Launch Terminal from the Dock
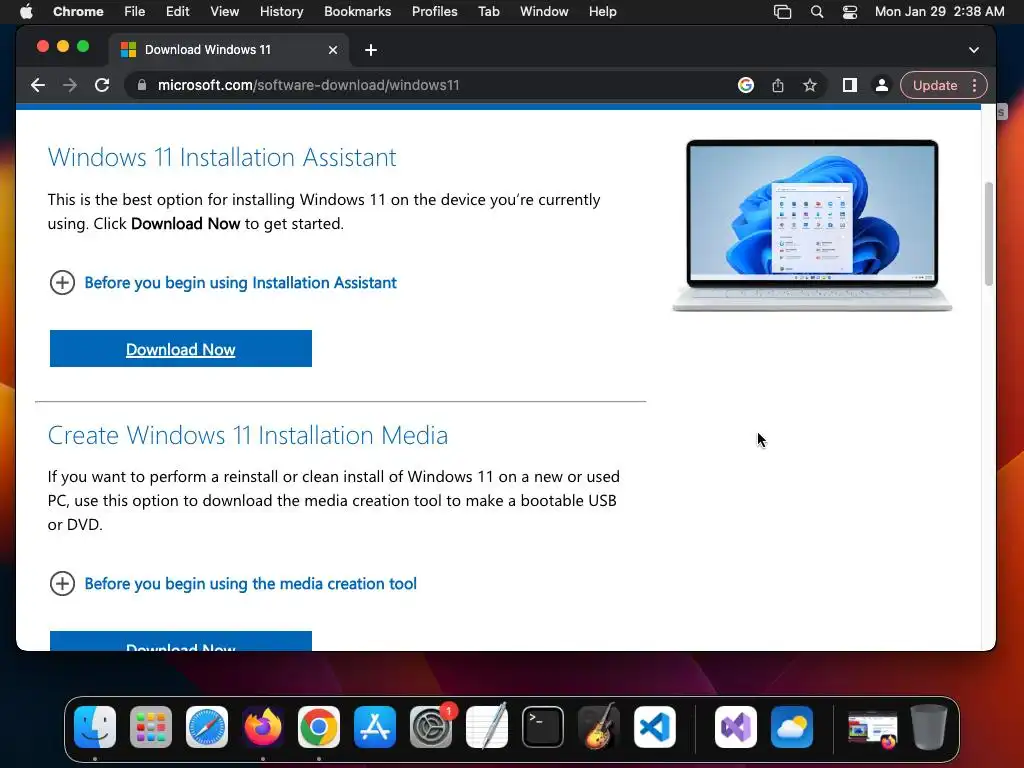The height and width of the screenshot is (768, 1024). tap(543, 727)
